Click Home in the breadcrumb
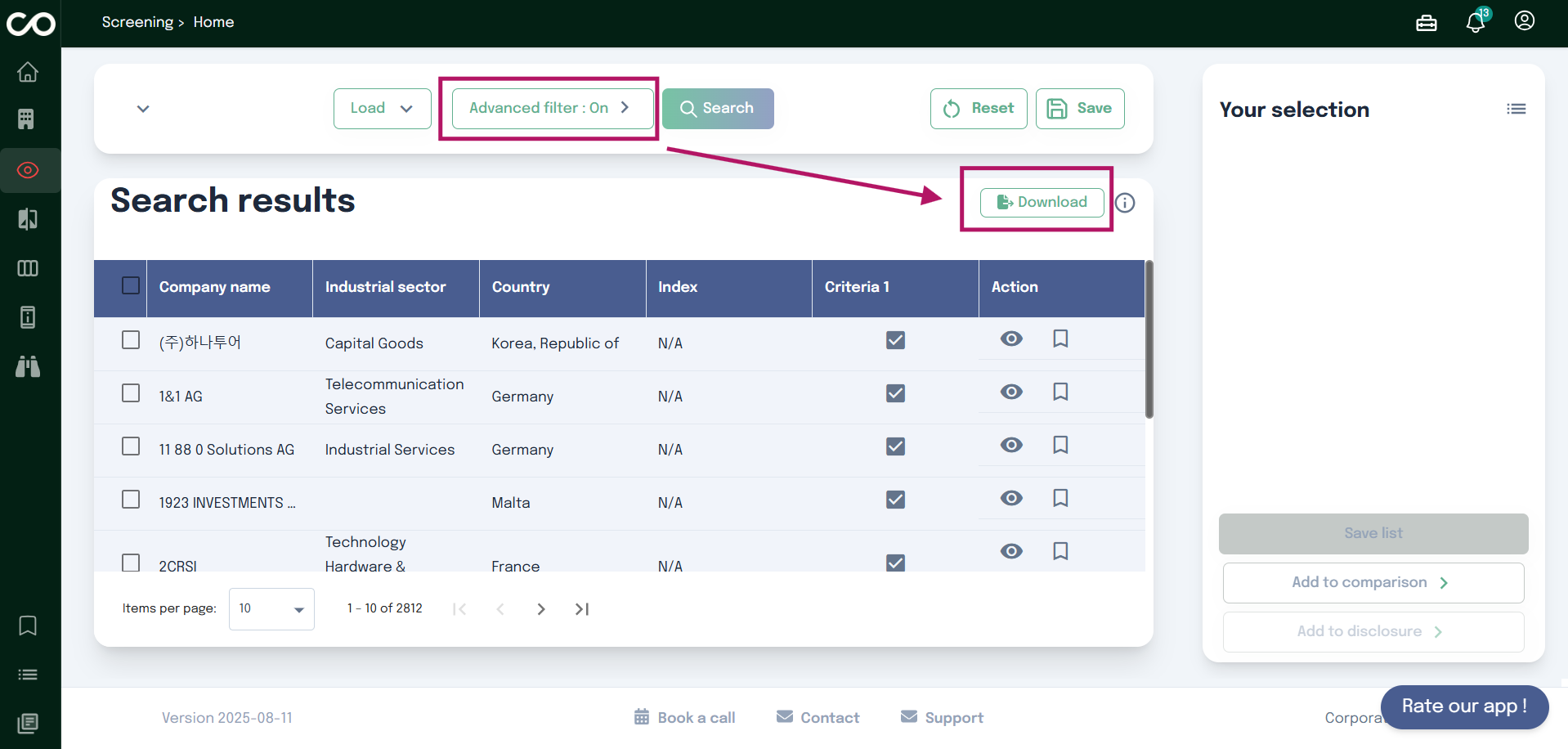The image size is (1568, 749). coord(213,22)
